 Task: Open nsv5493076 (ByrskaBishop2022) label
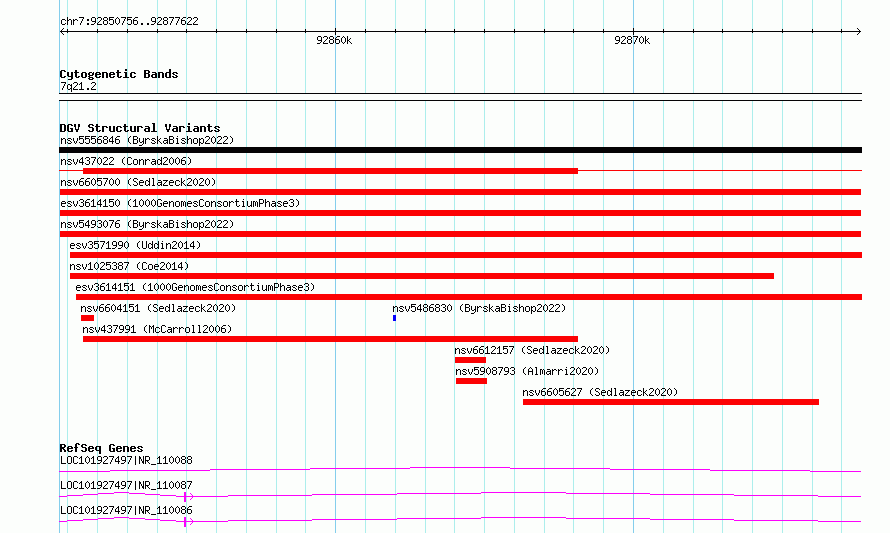[x=147, y=224]
